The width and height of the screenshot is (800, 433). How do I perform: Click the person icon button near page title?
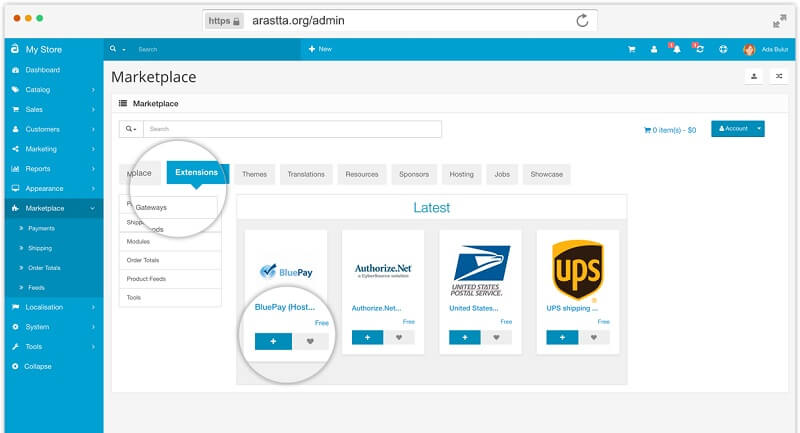point(754,76)
